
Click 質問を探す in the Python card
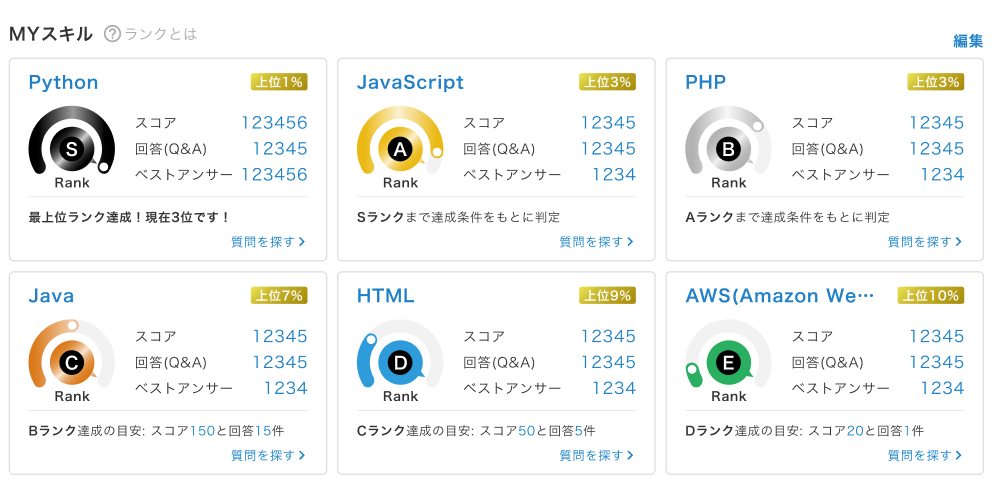click(267, 241)
